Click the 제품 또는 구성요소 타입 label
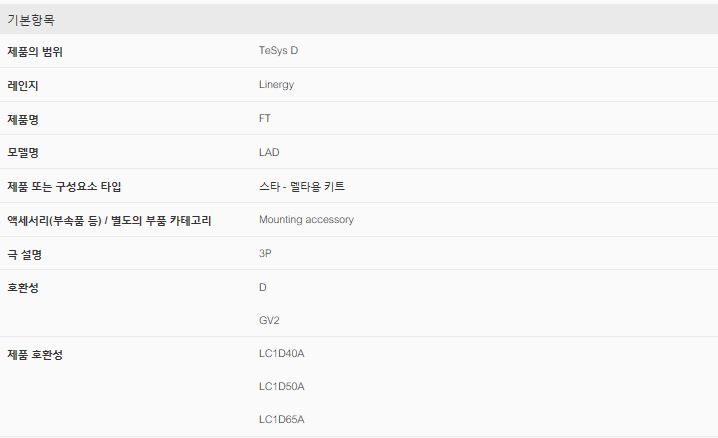The height and width of the screenshot is (438, 718). point(64,186)
